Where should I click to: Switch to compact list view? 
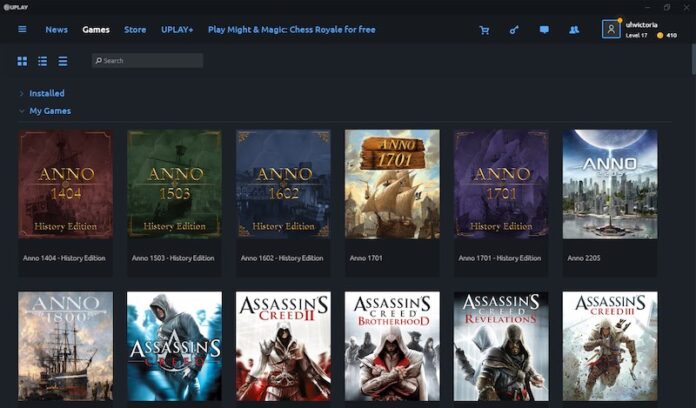point(63,61)
